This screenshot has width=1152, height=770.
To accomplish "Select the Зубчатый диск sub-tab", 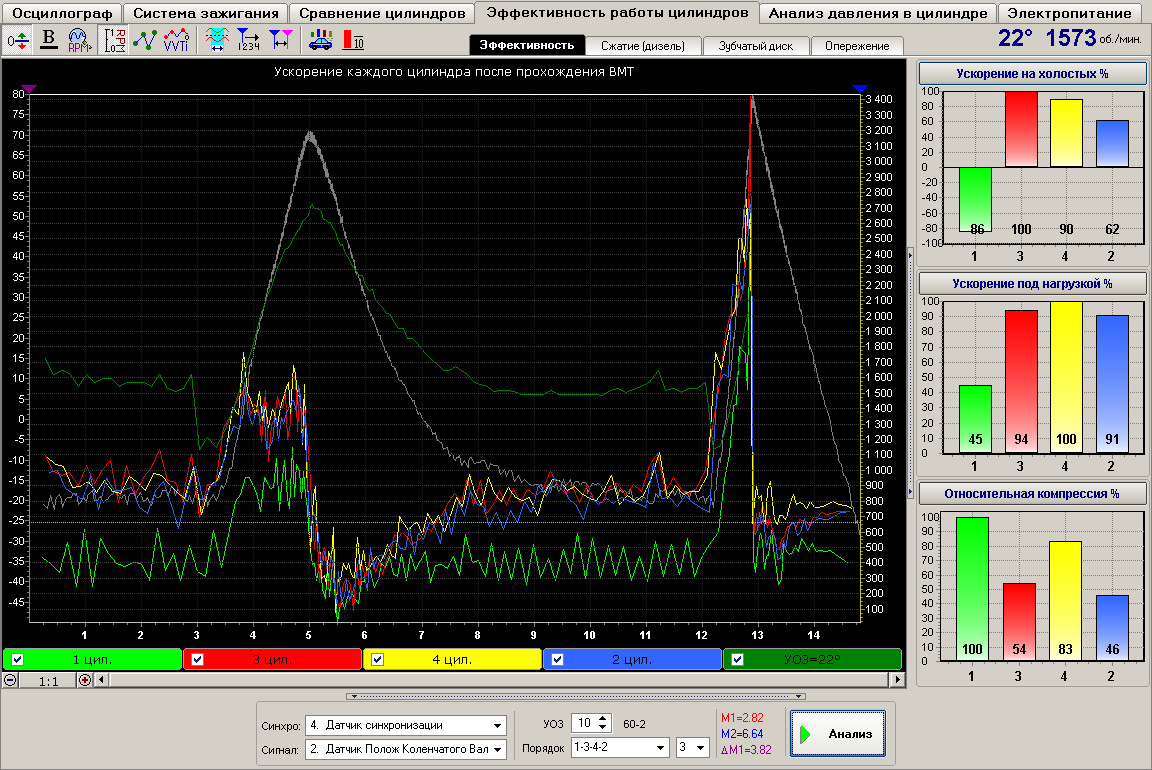I will pyautogui.click(x=755, y=46).
